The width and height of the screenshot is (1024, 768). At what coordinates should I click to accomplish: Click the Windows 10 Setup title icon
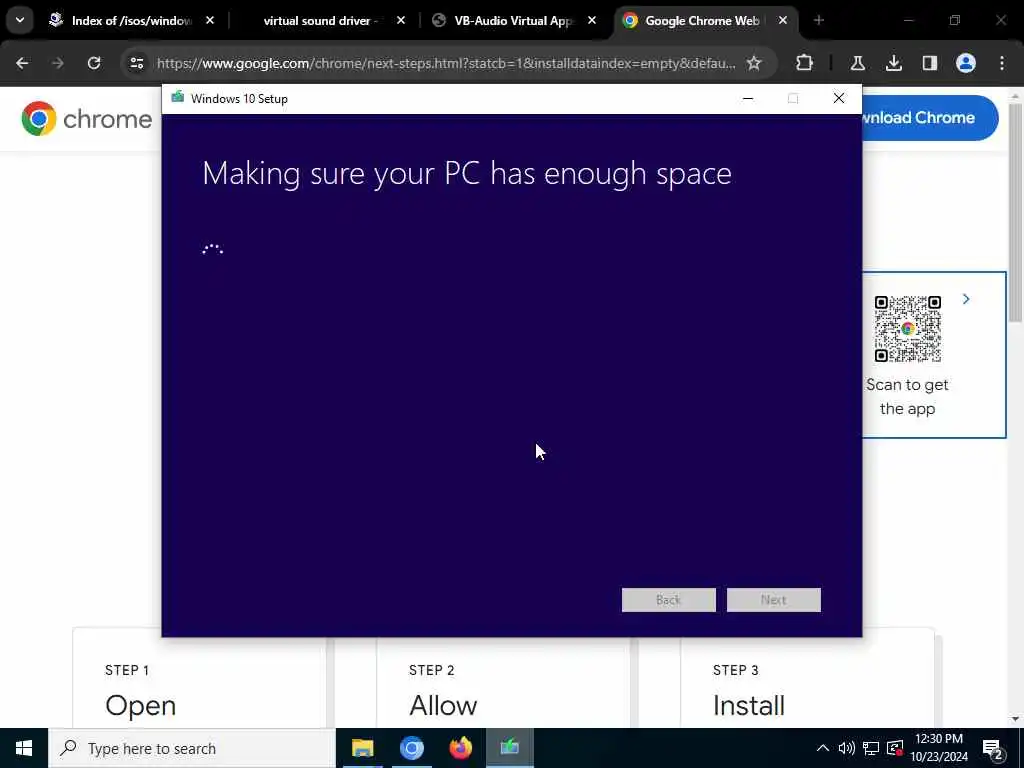click(x=178, y=98)
